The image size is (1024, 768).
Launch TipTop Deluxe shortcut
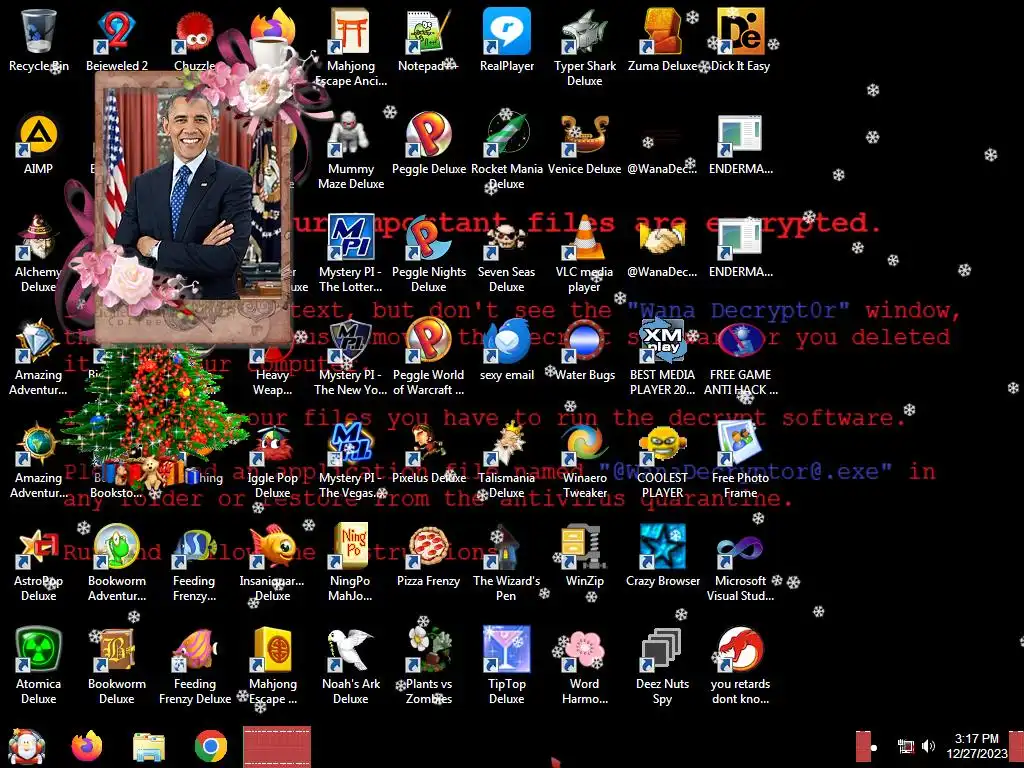507,665
